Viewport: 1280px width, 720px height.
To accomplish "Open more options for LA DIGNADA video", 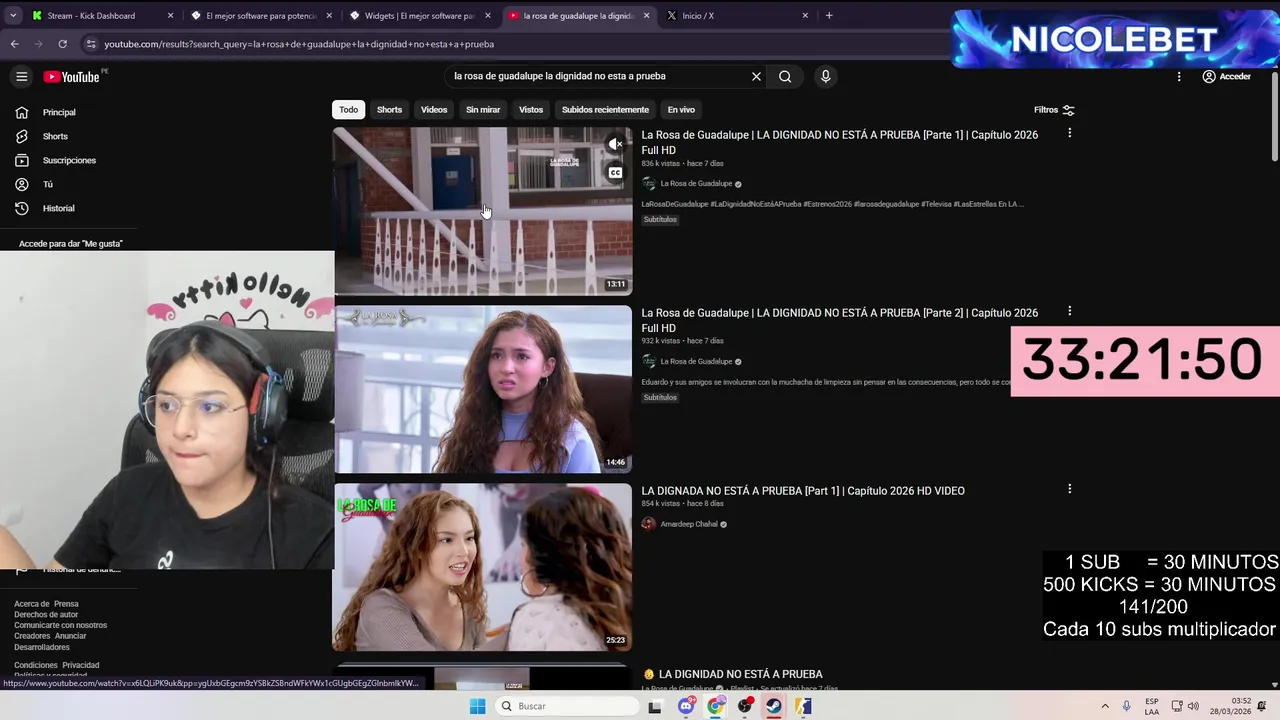I will point(1069,489).
